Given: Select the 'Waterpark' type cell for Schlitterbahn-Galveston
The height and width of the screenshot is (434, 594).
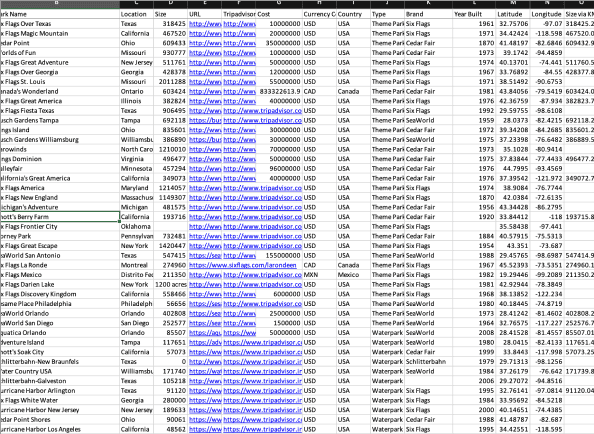Looking at the screenshot, I should pos(388,381).
